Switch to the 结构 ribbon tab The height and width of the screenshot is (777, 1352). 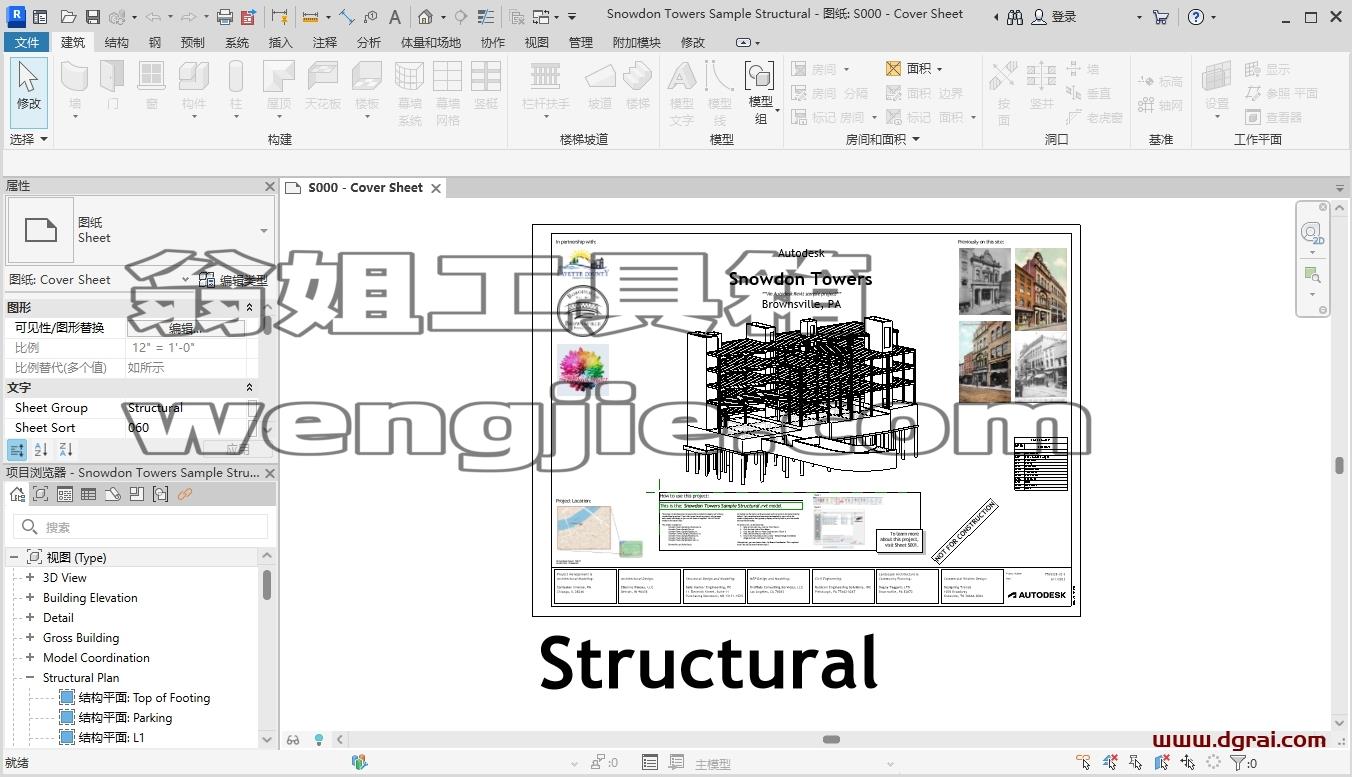[117, 42]
